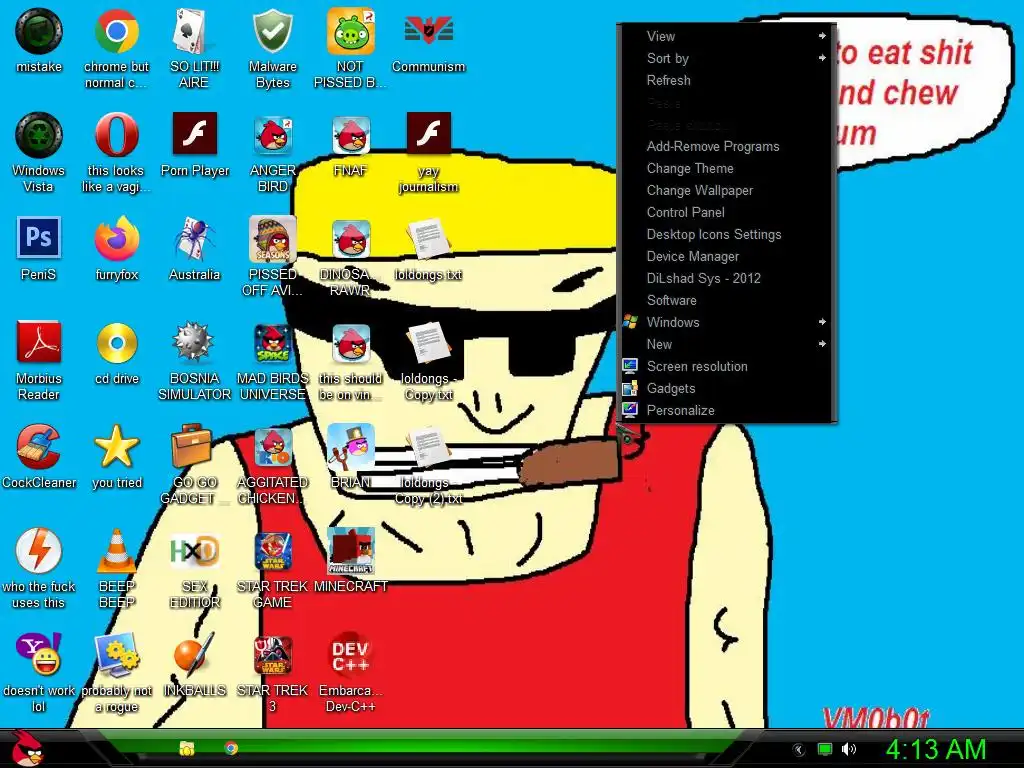Open 'Control Panel' from context menu
1024x768 pixels.
[x=726, y=212]
